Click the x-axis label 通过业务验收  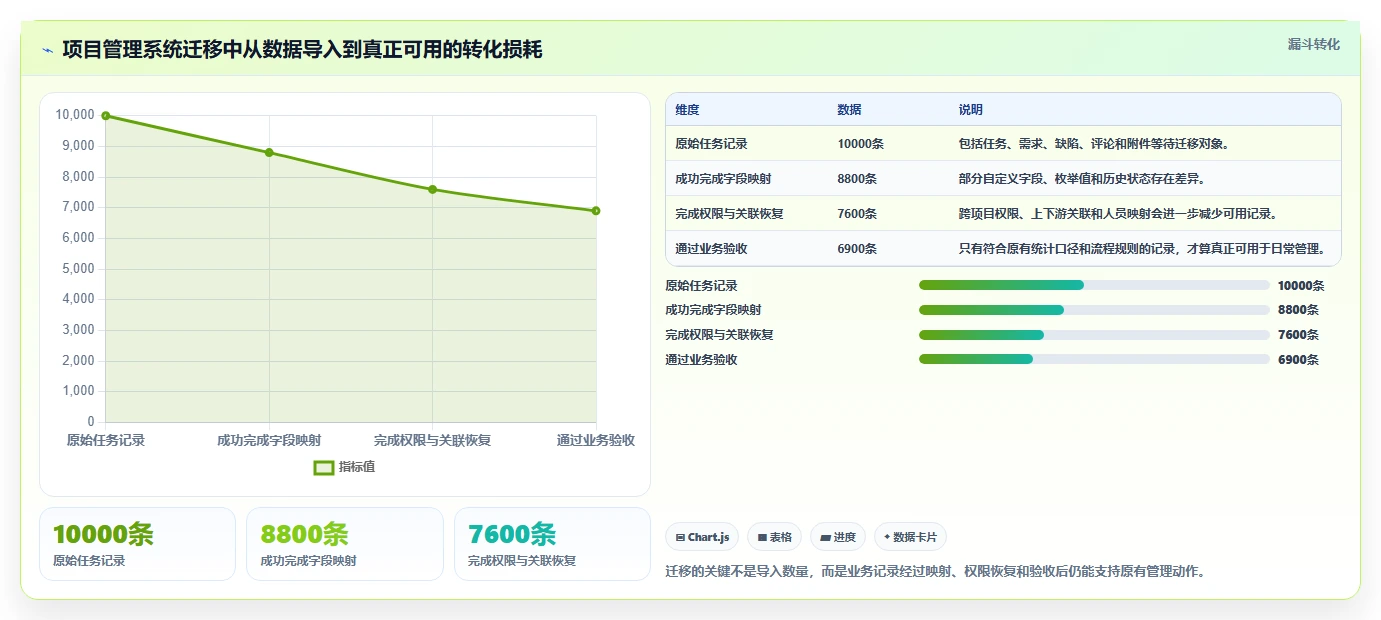click(596, 441)
